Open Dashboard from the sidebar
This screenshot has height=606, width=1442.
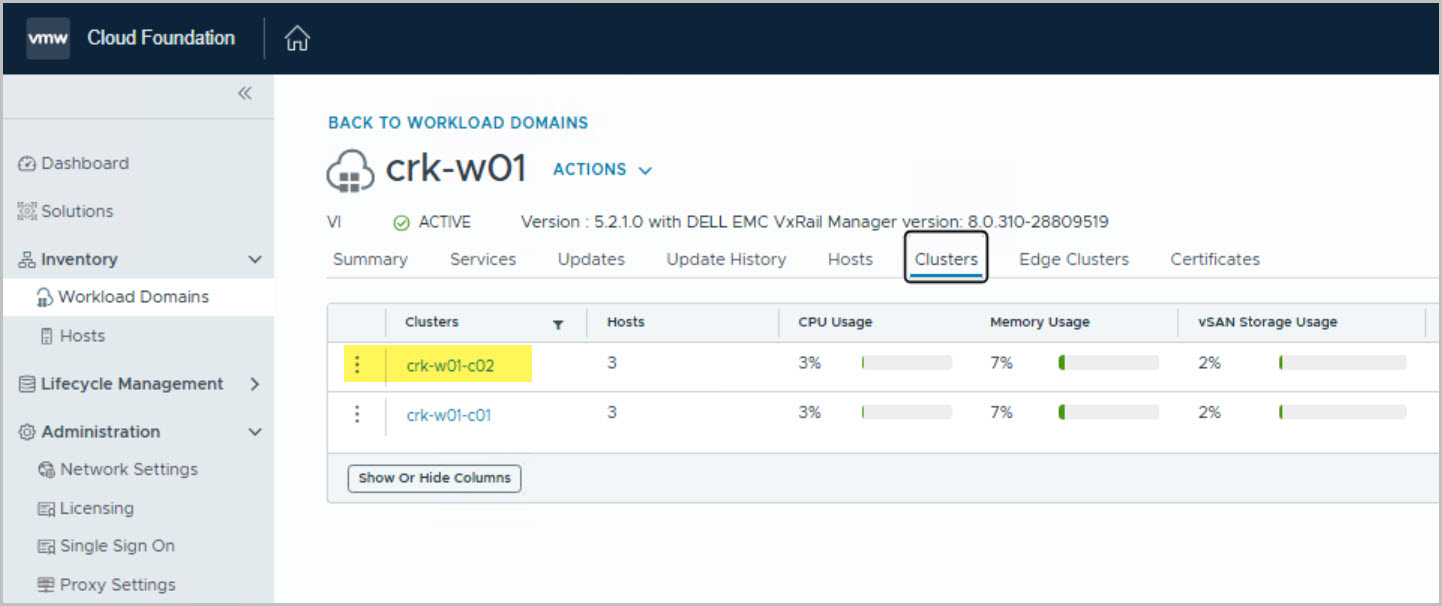[84, 163]
